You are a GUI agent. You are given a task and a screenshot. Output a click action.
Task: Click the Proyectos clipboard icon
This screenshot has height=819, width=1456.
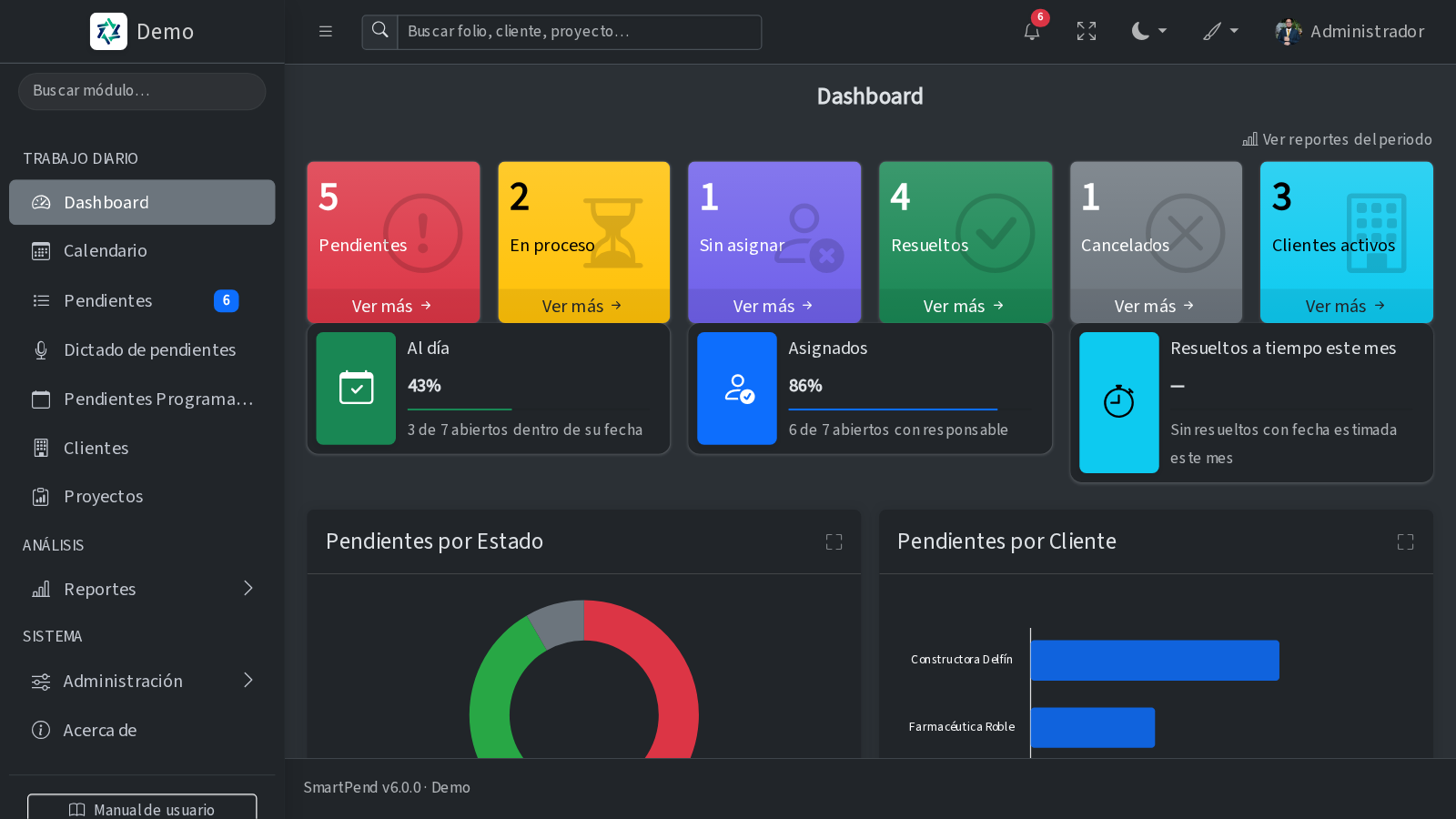coord(41,497)
